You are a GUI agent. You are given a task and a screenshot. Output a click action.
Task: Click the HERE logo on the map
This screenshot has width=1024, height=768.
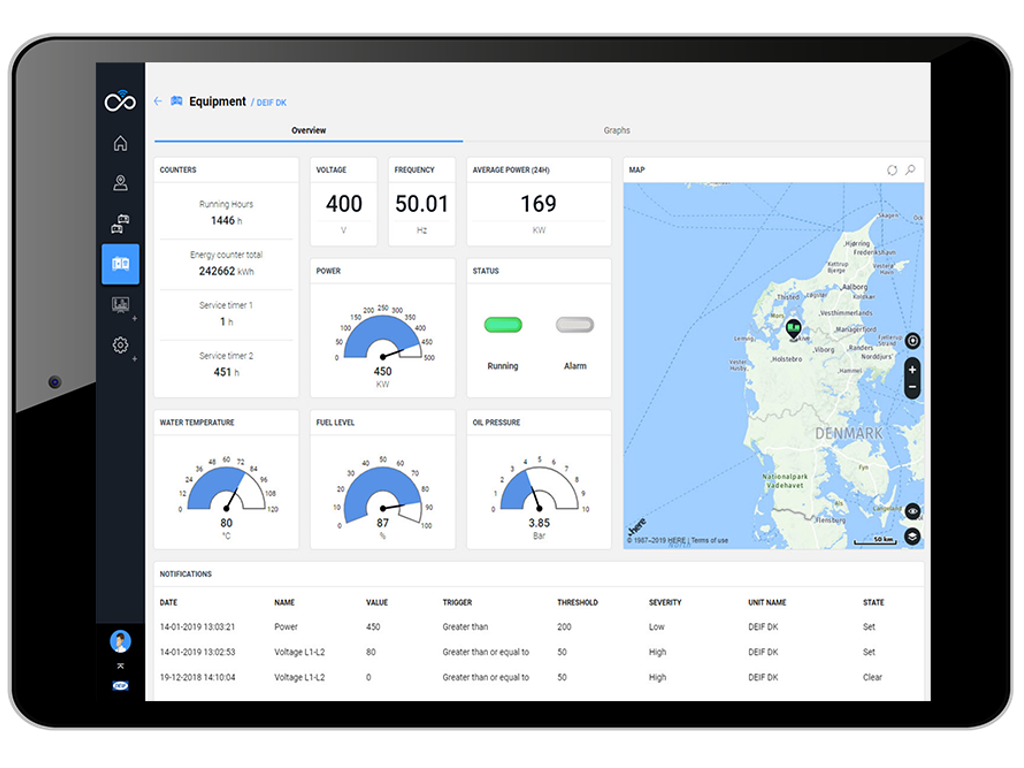point(636,526)
